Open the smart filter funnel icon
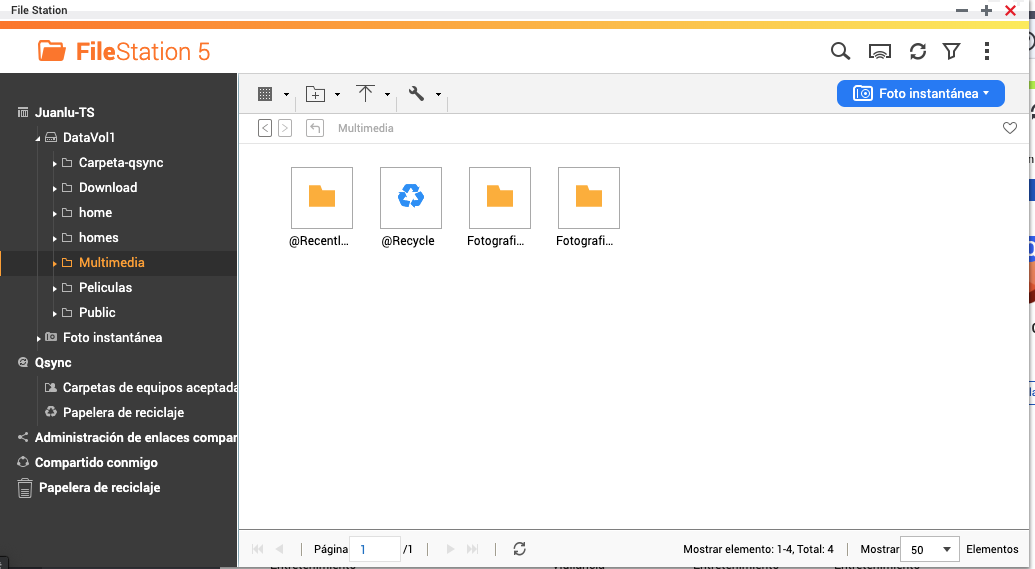This screenshot has width=1035, height=569. tap(952, 51)
